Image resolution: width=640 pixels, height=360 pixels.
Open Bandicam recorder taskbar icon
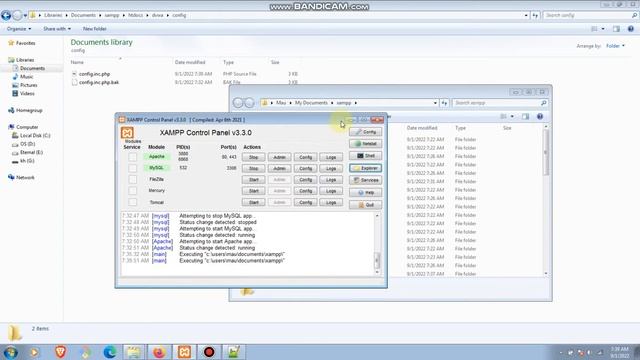pos(209,351)
